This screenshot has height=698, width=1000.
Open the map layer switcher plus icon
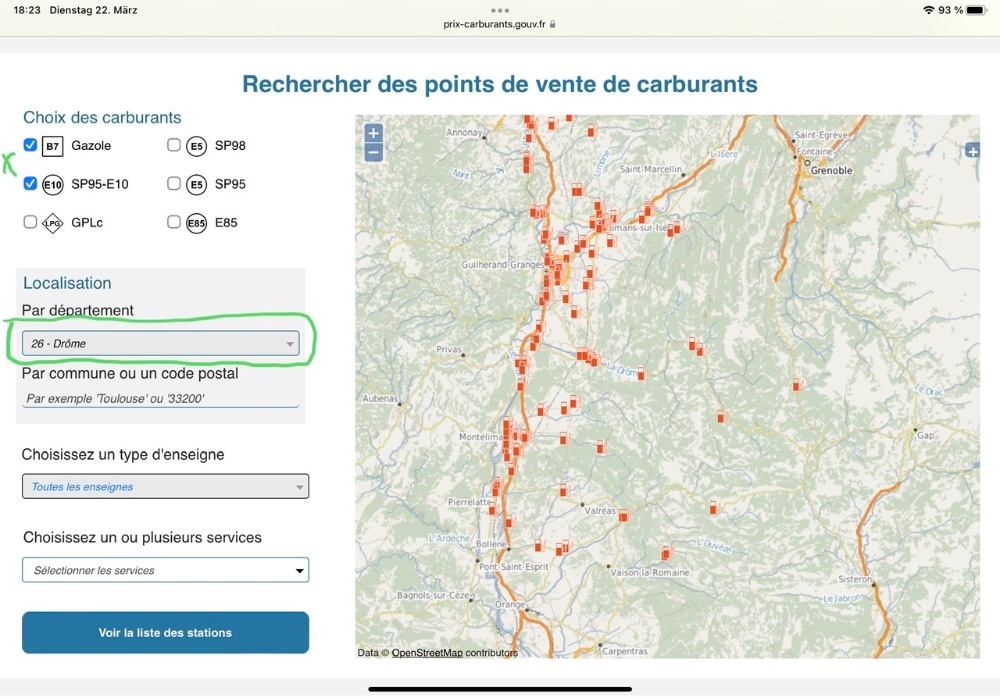(972, 151)
